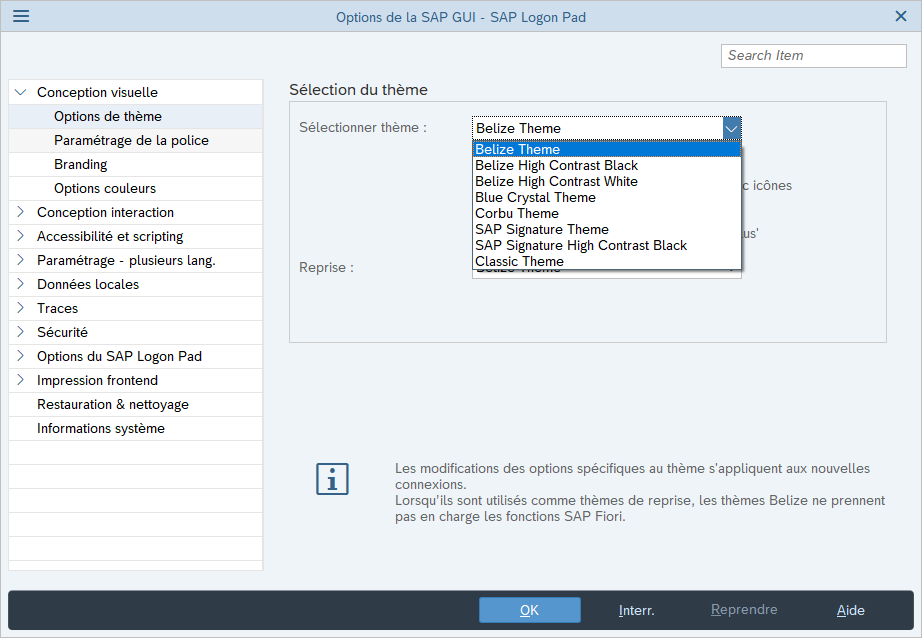Select SAP Signature High Contrast Black

pos(606,245)
